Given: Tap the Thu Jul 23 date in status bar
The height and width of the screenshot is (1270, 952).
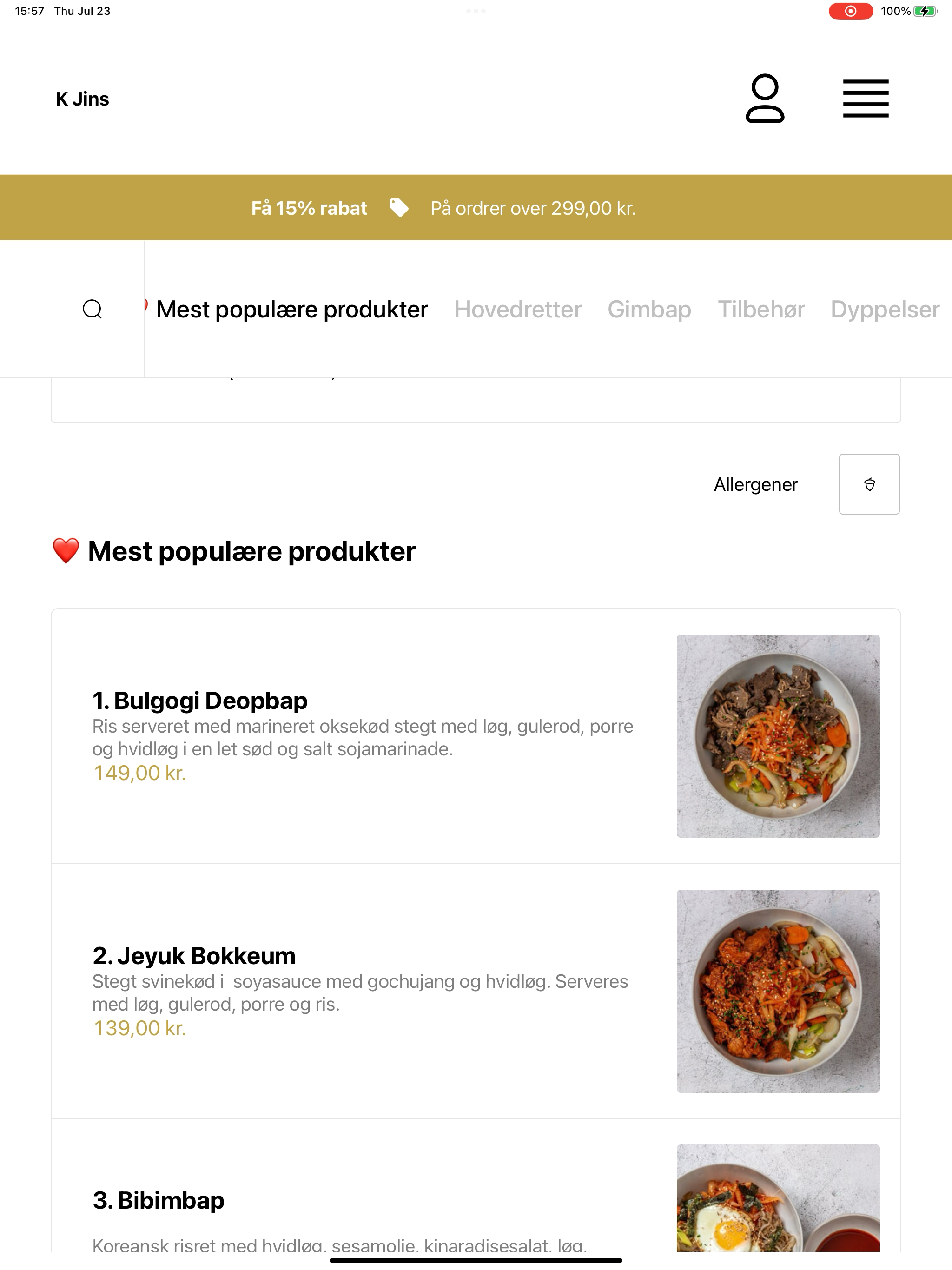Looking at the screenshot, I should (82, 11).
